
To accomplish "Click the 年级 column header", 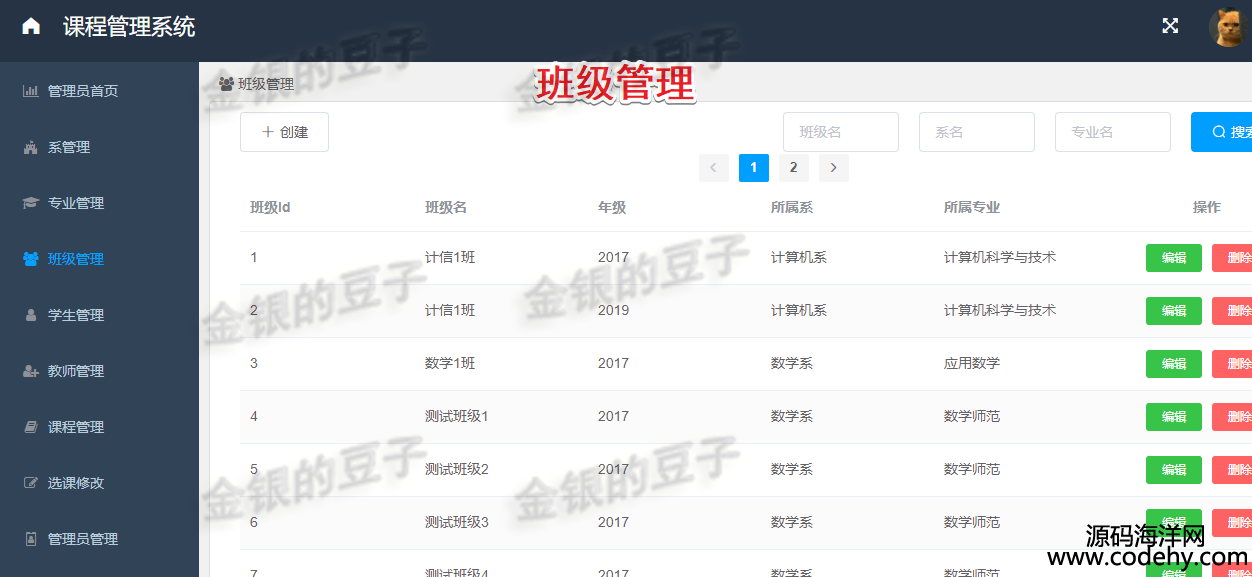I will [x=612, y=207].
